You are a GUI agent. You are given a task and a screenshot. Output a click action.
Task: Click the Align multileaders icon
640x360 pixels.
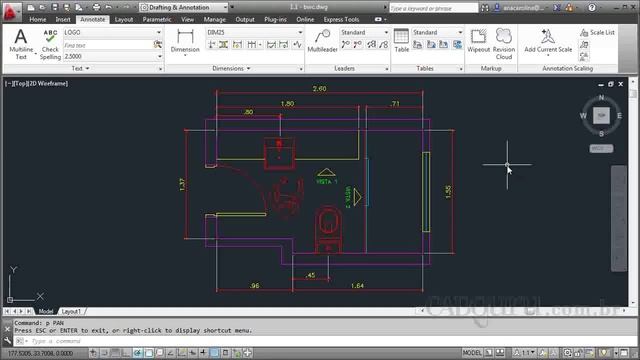[371, 44]
